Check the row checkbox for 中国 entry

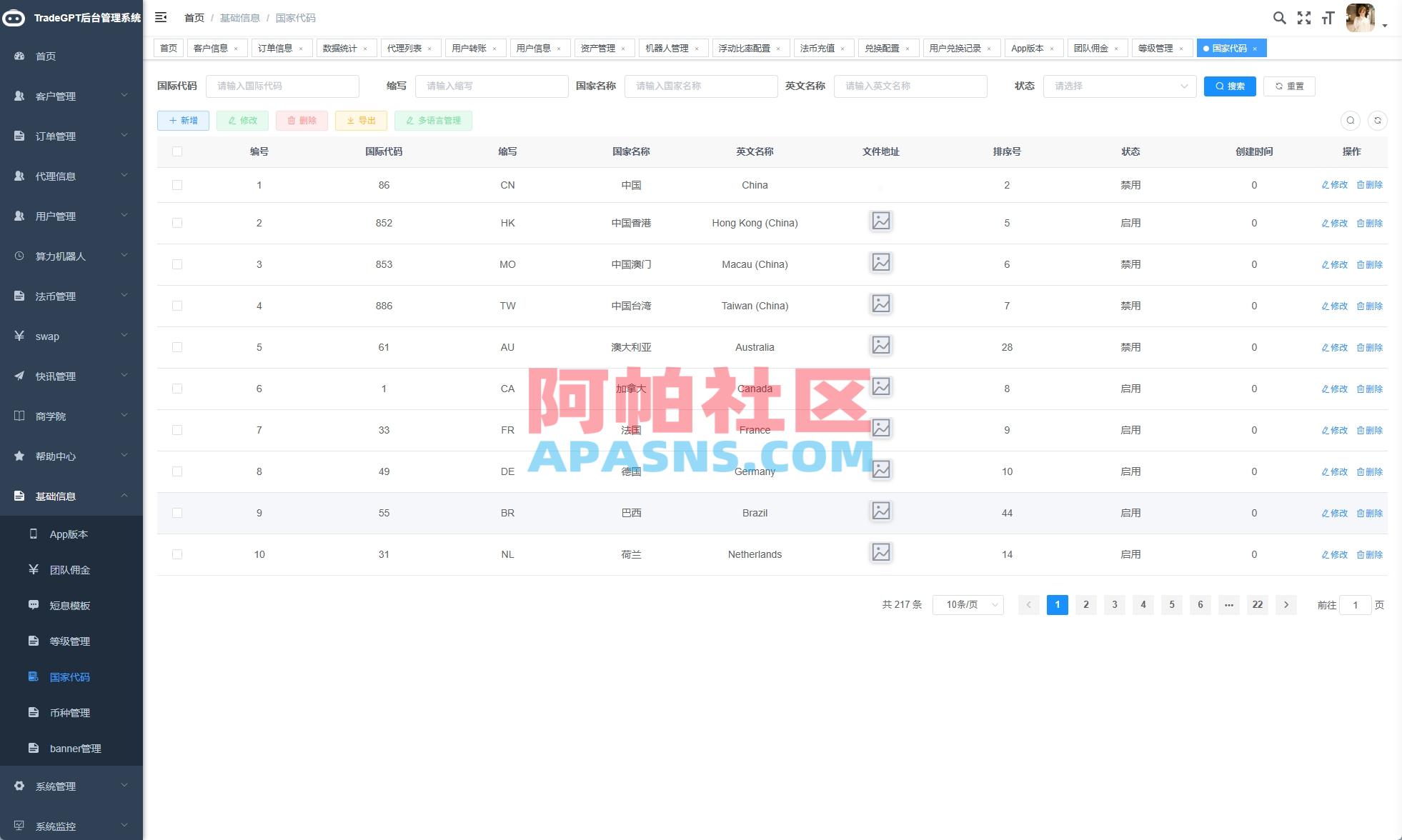[177, 184]
